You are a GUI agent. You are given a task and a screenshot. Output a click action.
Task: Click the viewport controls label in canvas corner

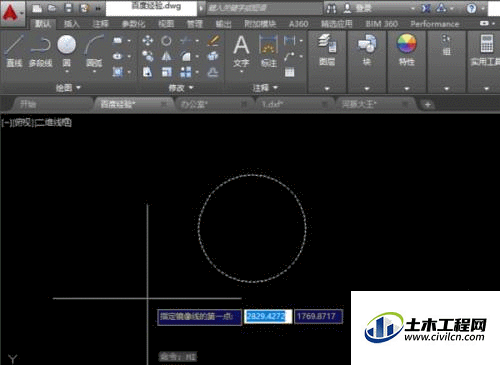pos(37,122)
